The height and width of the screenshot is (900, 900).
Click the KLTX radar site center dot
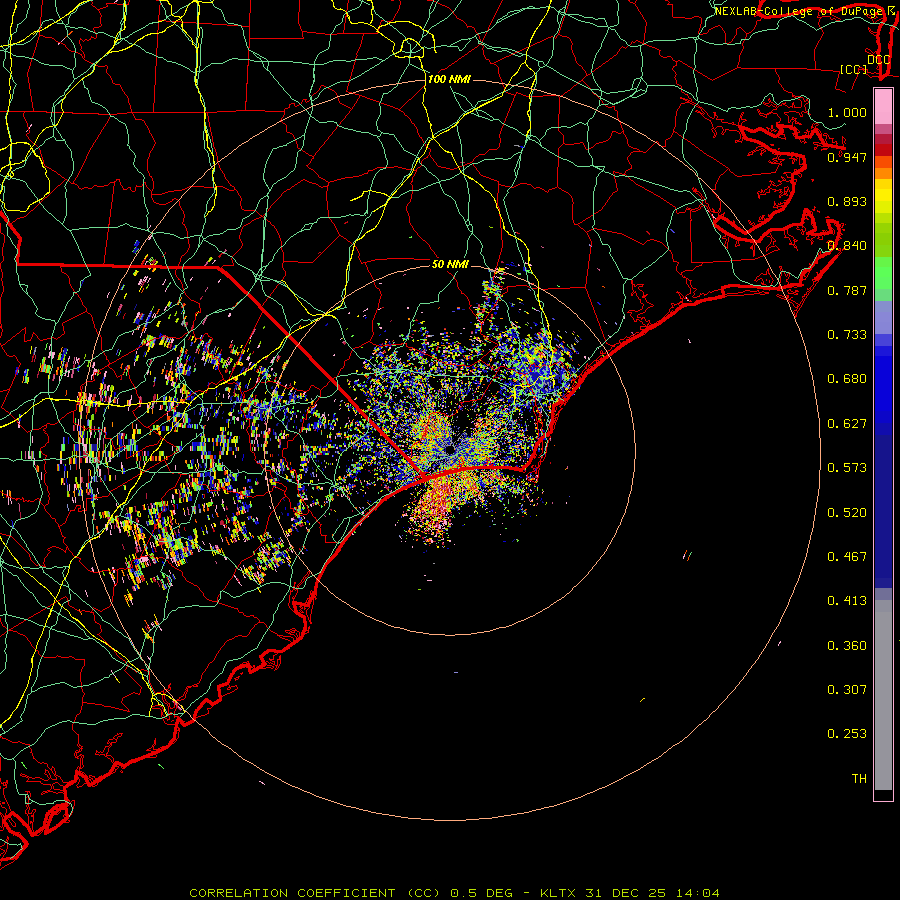(449, 449)
